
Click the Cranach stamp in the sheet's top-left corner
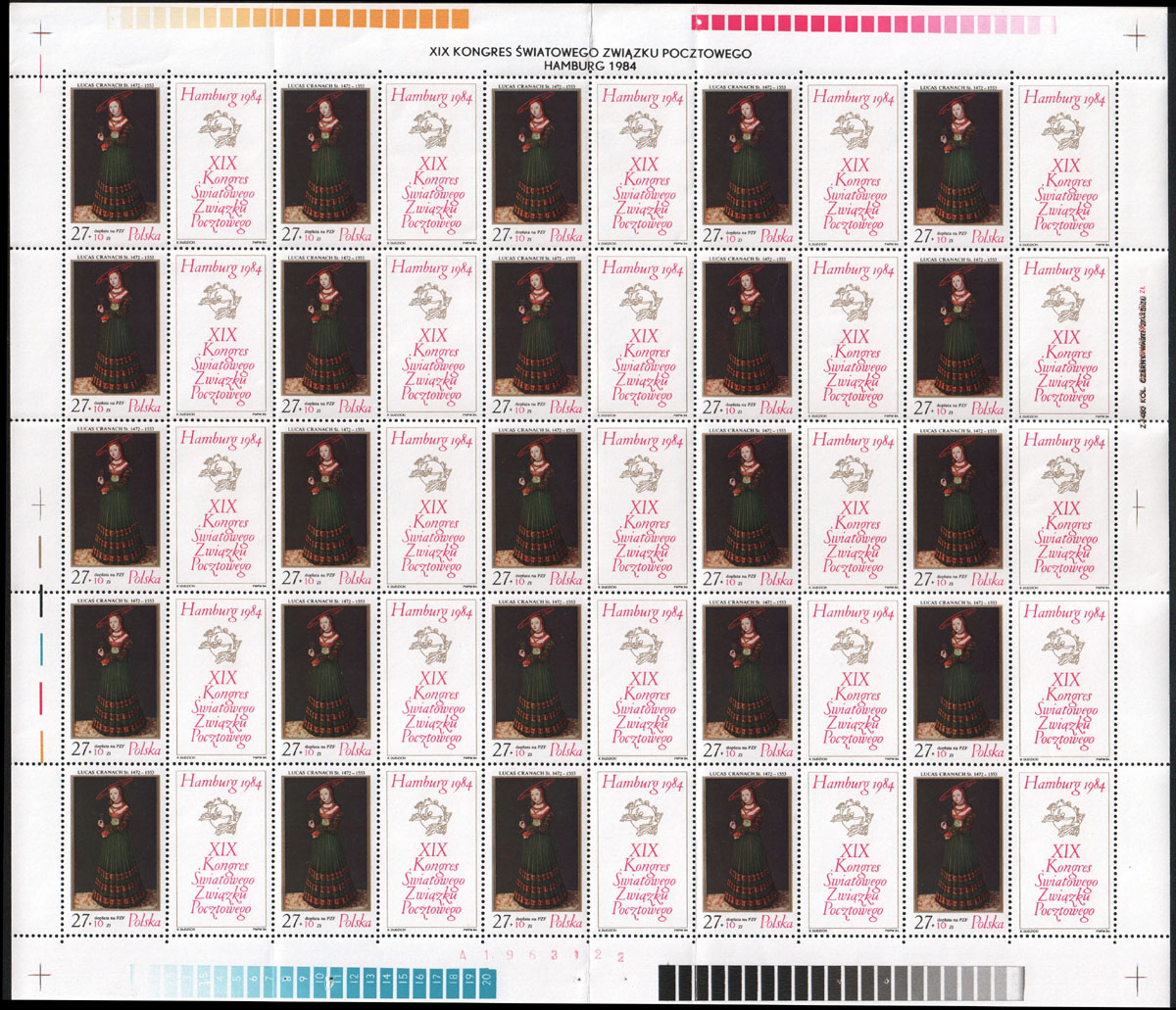click(114, 164)
